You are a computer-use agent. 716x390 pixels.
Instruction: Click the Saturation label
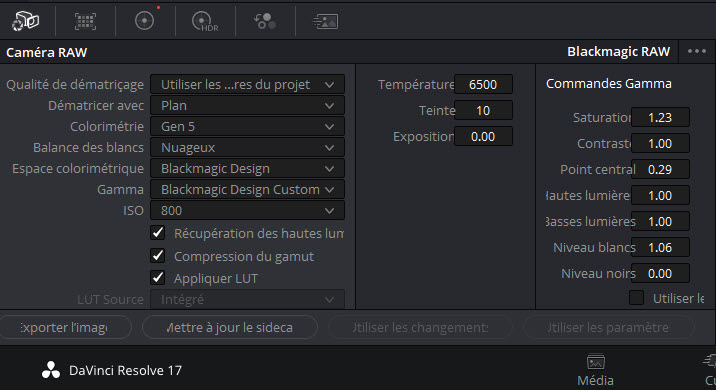tap(602, 117)
